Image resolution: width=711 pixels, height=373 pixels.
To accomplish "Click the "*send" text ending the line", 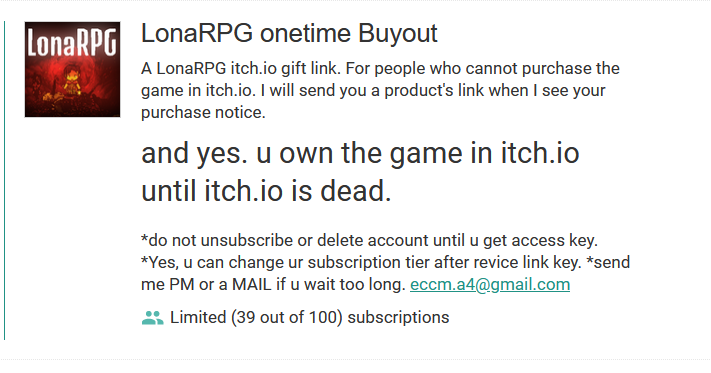I will 608,262.
